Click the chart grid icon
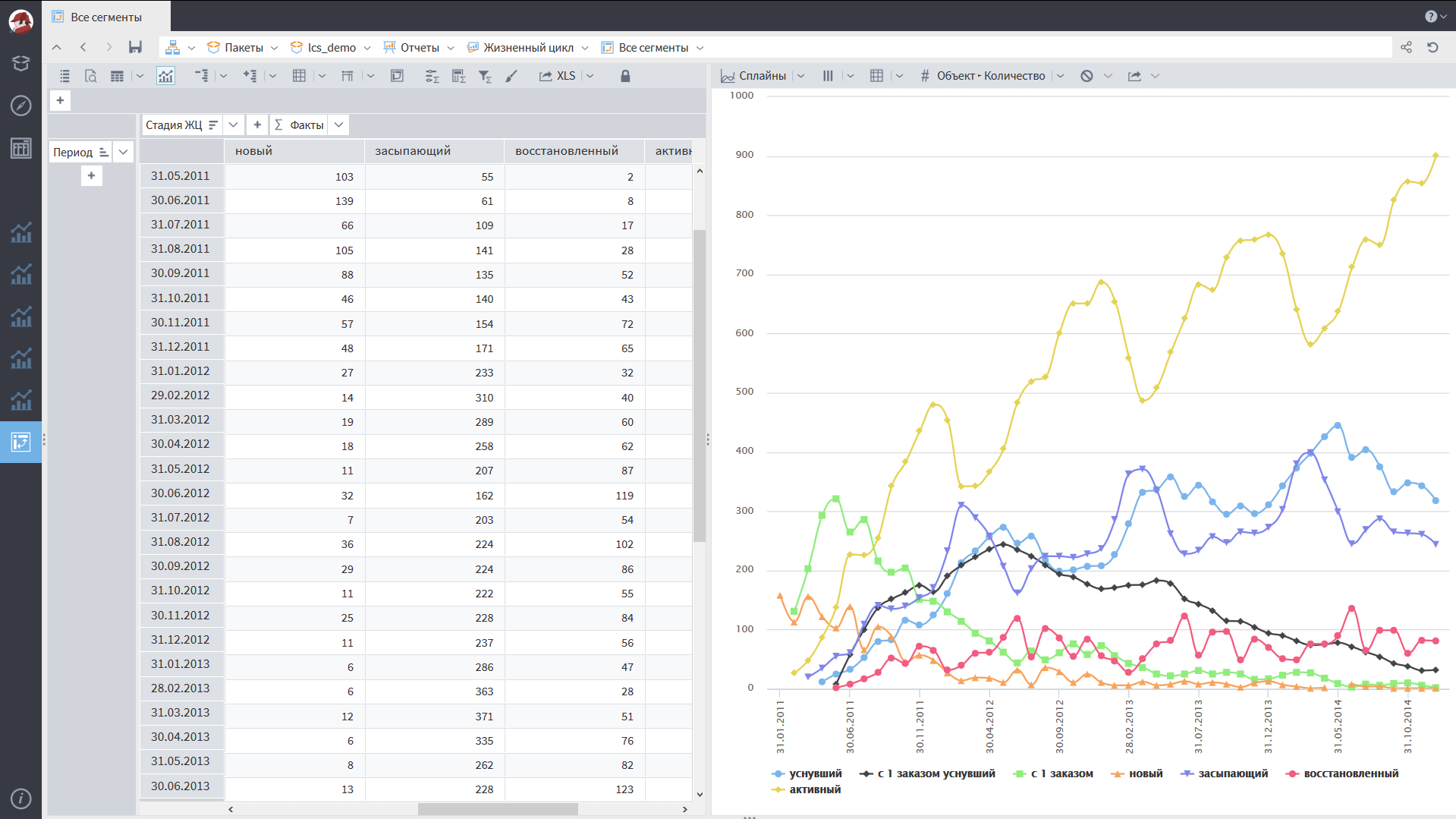This screenshot has height=819, width=1456. pos(876,76)
